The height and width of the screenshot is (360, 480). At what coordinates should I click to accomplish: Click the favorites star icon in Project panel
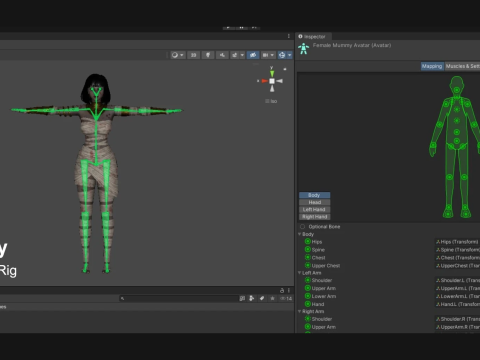coord(272,298)
